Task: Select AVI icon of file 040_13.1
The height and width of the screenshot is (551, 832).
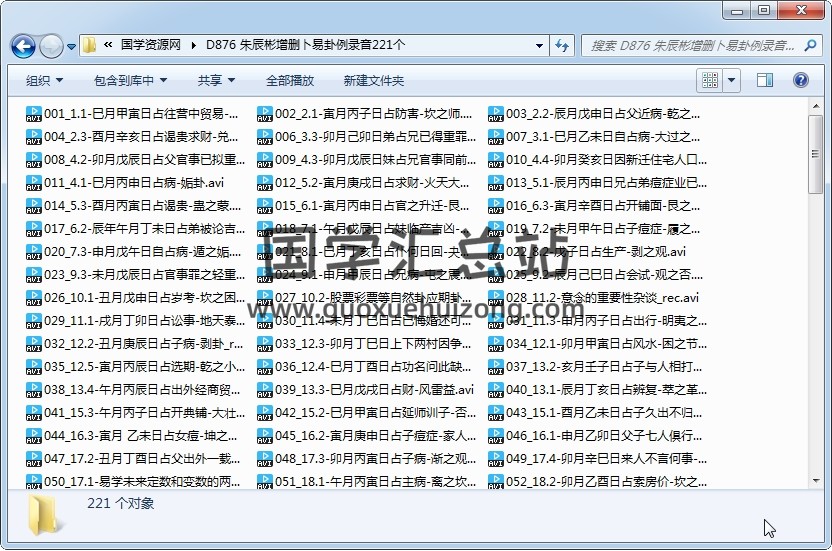Action: pyautogui.click(x=496, y=391)
